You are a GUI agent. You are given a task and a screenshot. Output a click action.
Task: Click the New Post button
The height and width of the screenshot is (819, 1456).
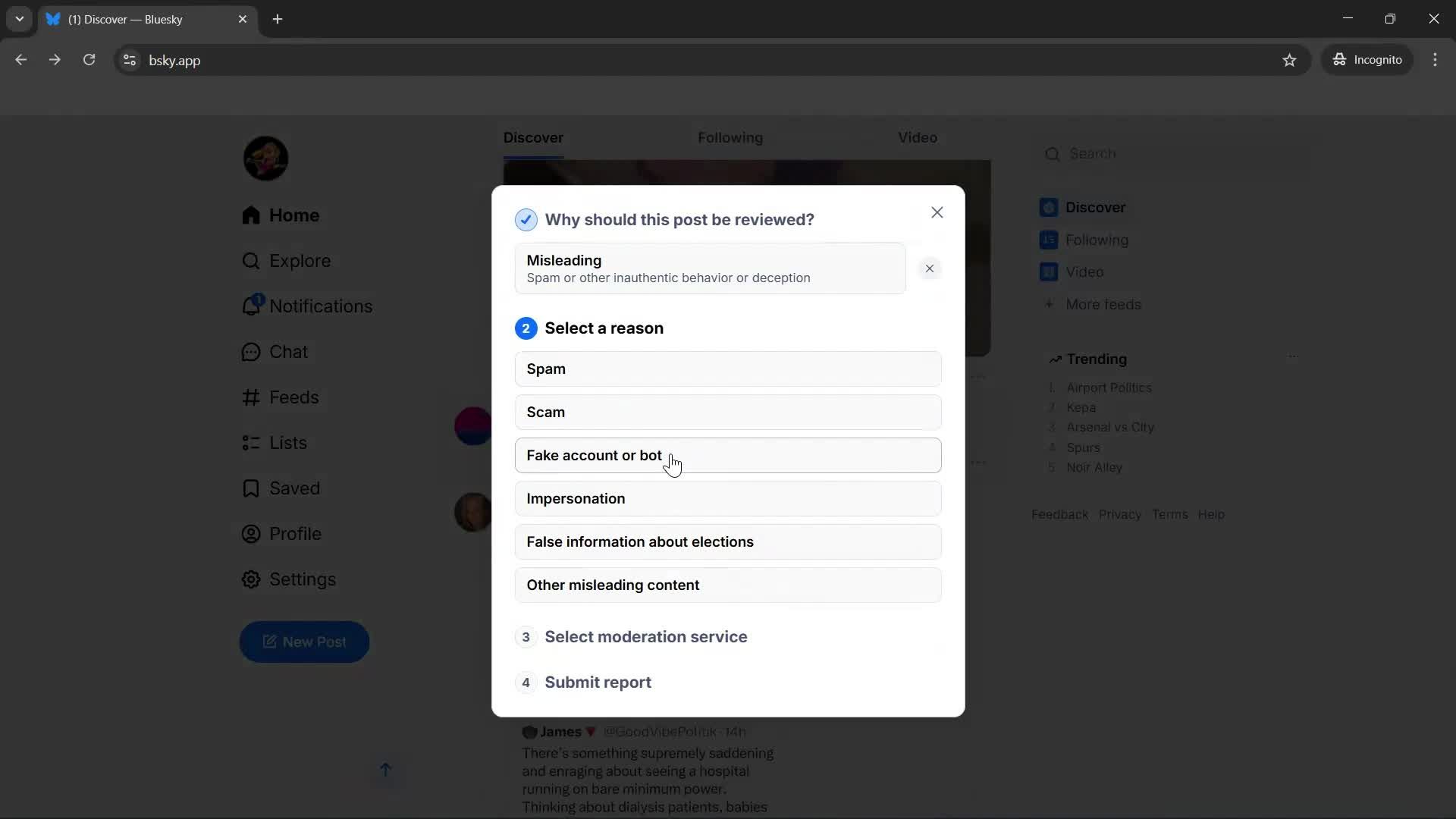304,642
